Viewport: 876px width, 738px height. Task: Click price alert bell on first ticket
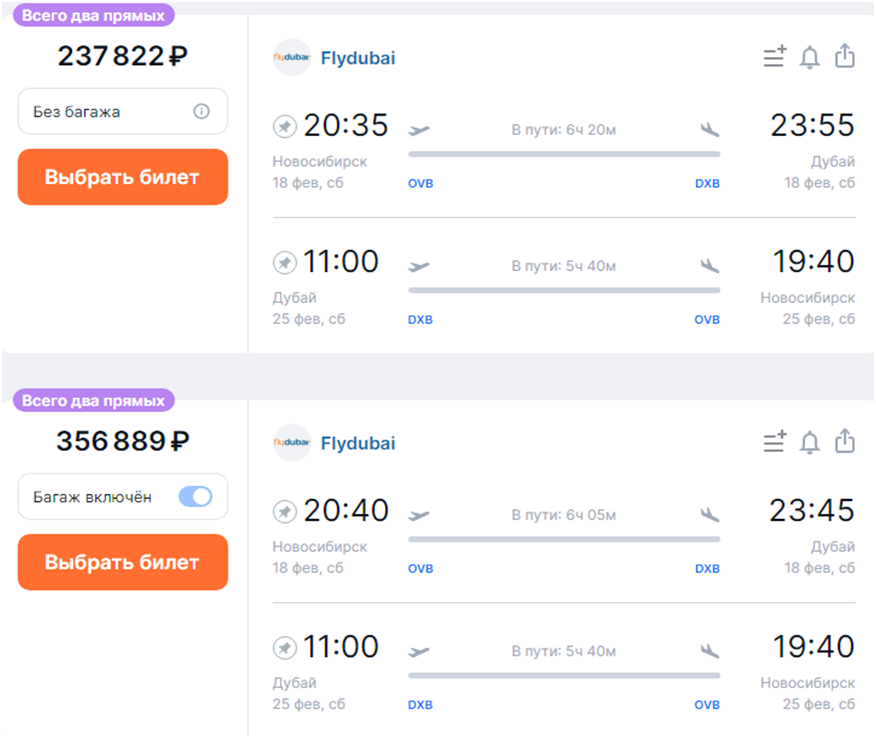(x=810, y=58)
